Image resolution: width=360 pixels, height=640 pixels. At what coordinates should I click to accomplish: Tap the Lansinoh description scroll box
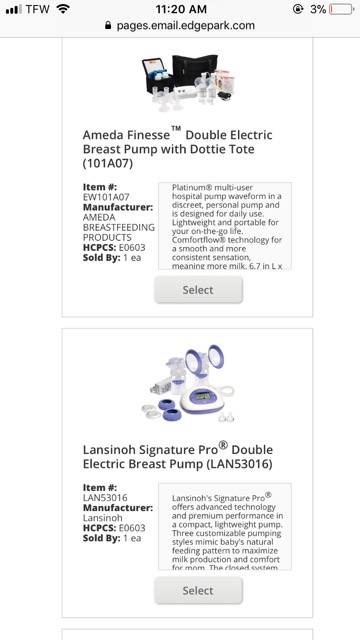pos(225,527)
